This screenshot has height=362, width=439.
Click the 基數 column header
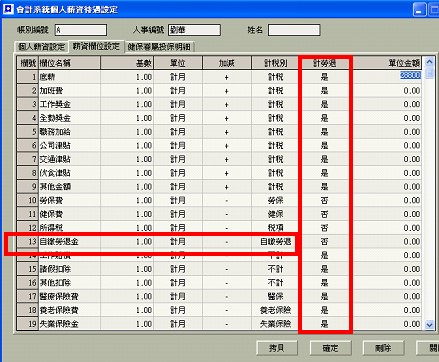[x=127, y=63]
